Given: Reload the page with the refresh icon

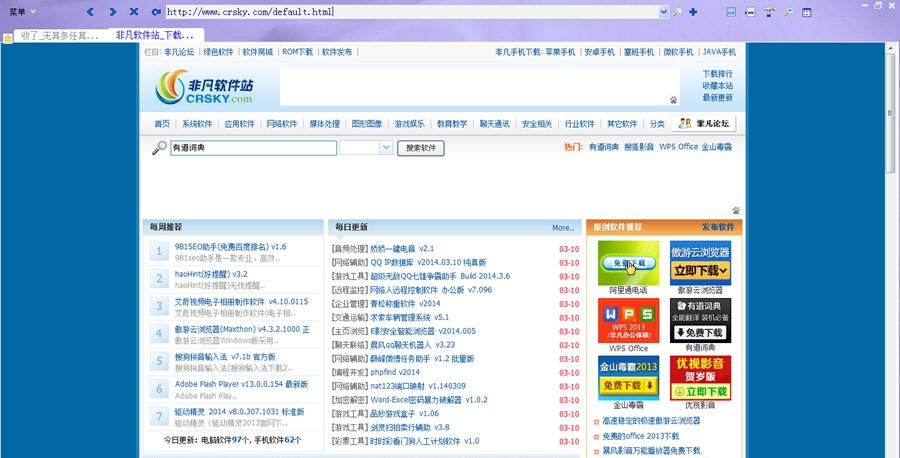Looking at the screenshot, I should point(156,11).
